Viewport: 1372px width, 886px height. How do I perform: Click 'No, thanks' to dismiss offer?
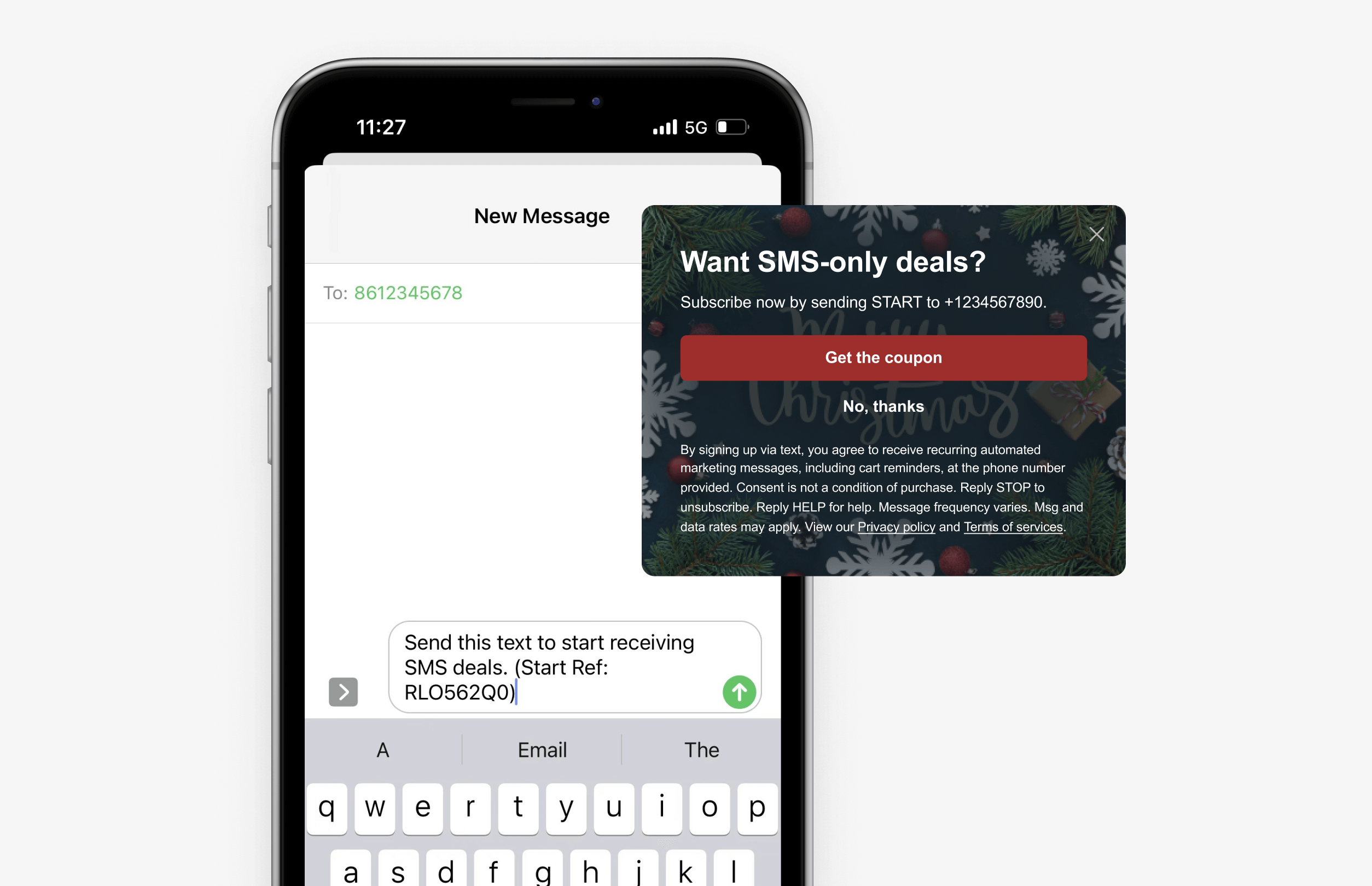coord(883,405)
